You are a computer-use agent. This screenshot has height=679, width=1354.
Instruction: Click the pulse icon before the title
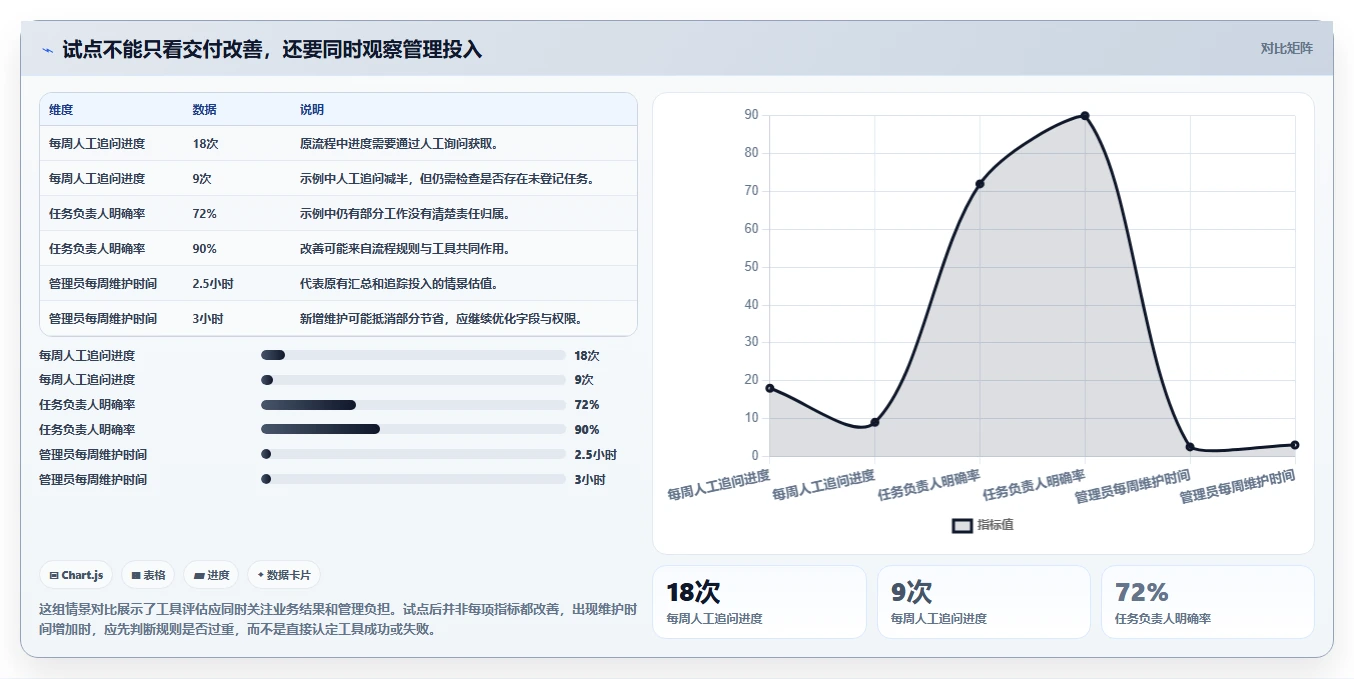[47, 49]
